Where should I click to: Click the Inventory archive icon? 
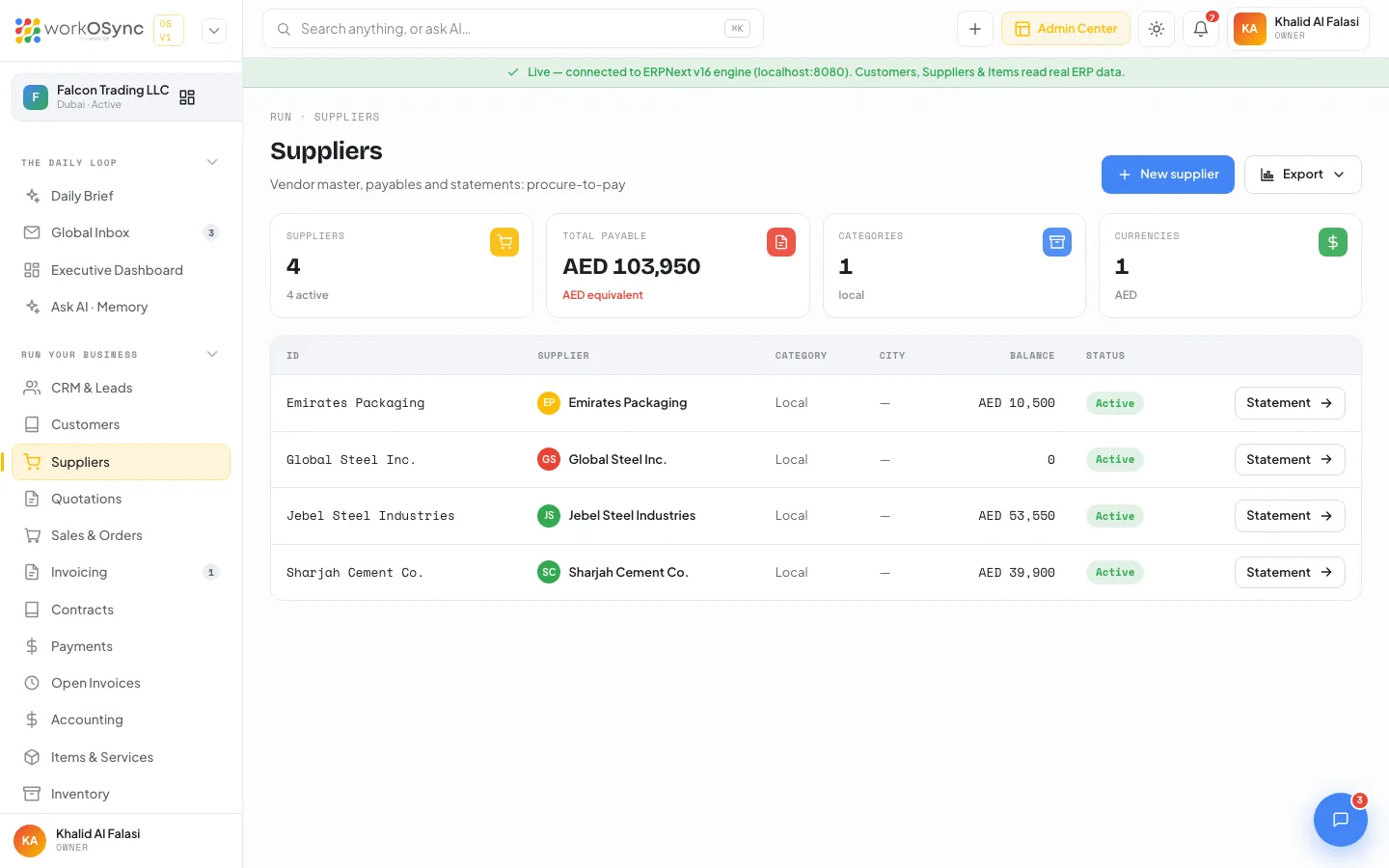pyautogui.click(x=32, y=794)
